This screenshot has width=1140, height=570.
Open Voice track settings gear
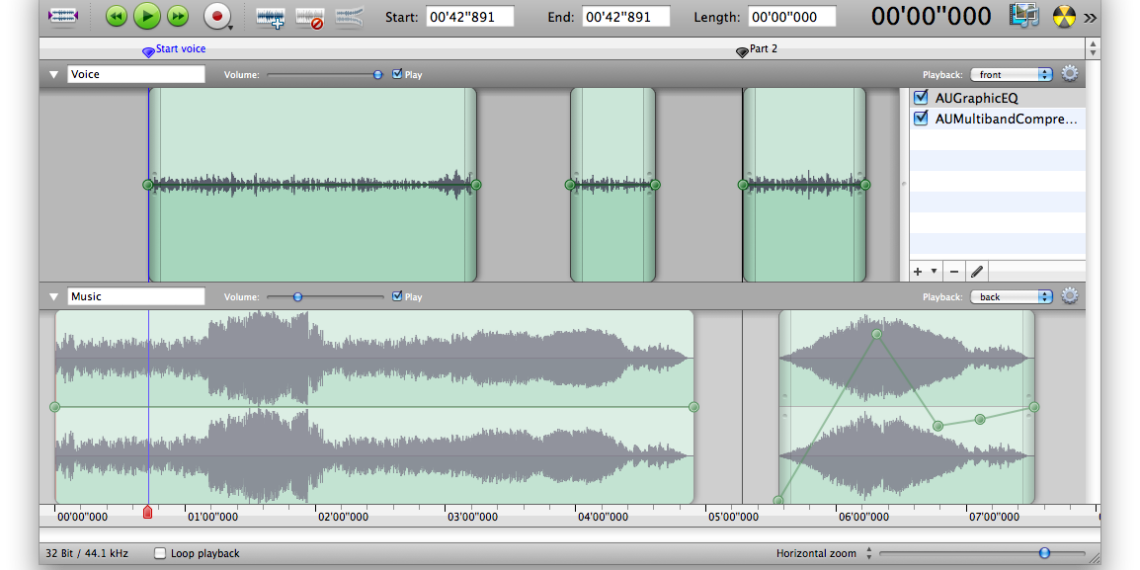(1070, 74)
